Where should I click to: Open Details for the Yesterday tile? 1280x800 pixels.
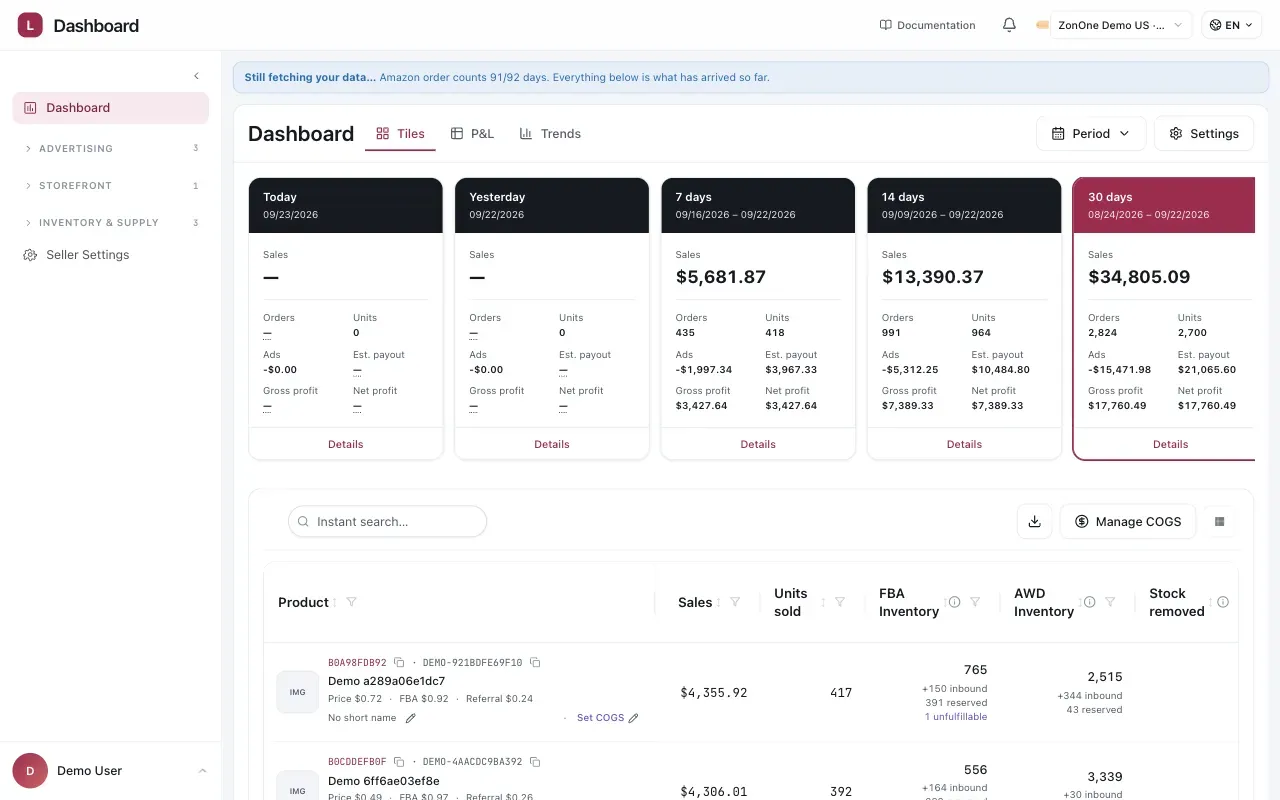point(552,444)
